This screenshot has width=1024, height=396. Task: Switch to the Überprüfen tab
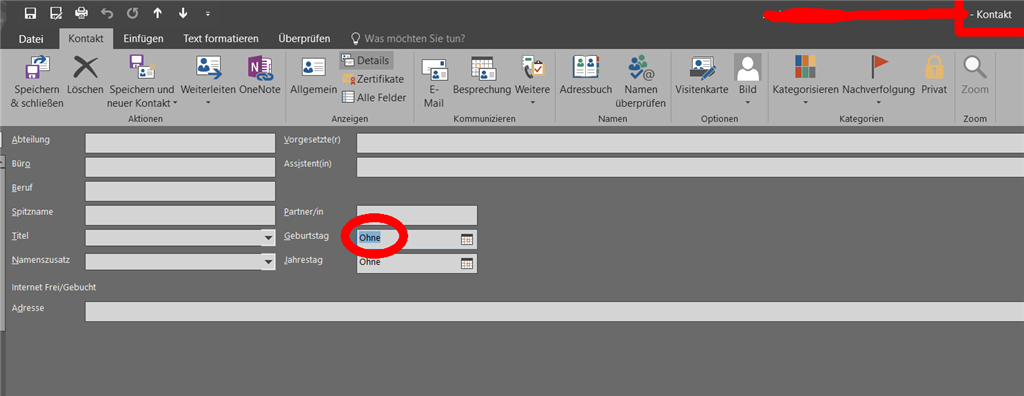[304, 39]
